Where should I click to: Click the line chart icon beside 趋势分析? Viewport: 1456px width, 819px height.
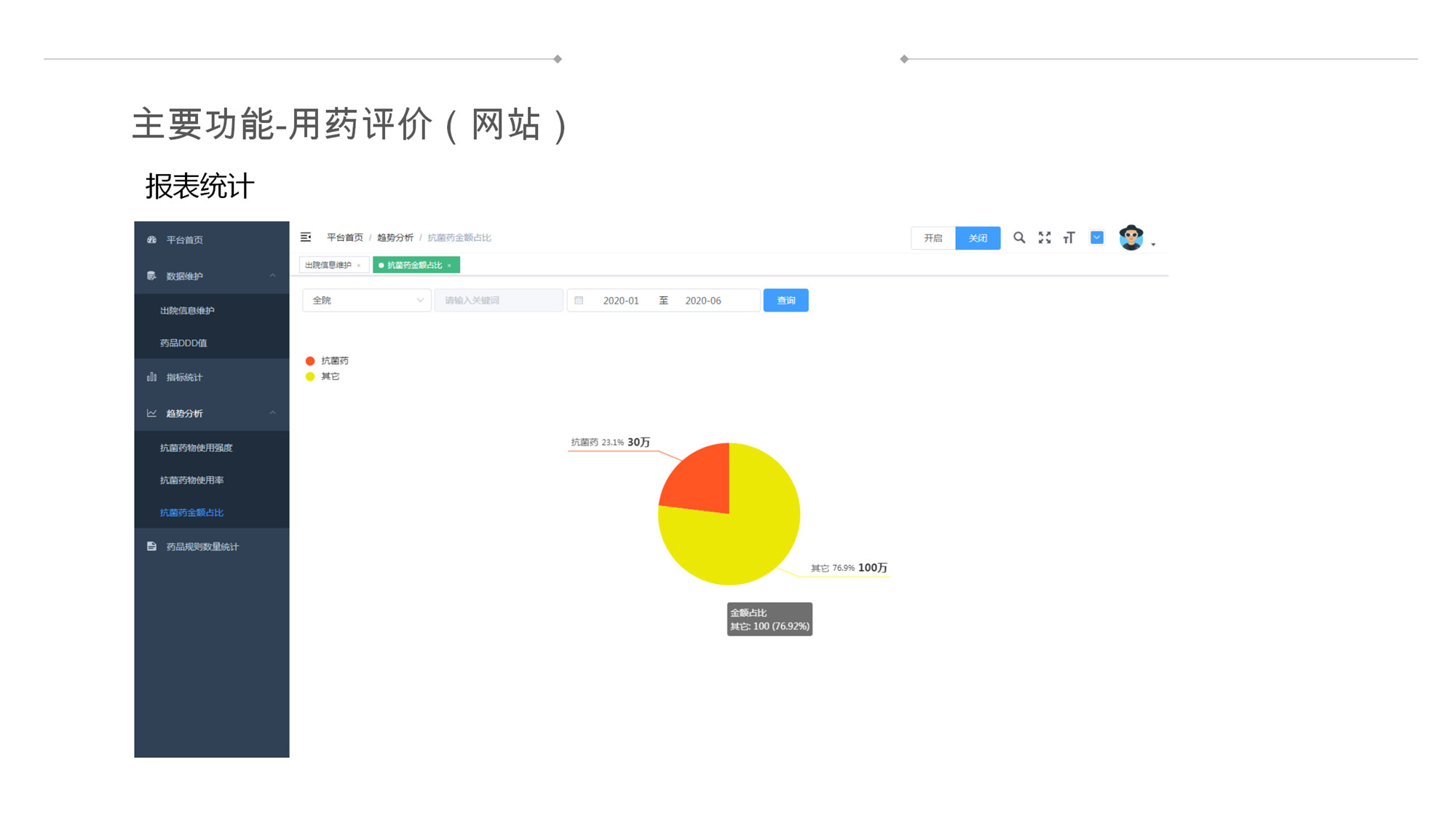pos(151,413)
